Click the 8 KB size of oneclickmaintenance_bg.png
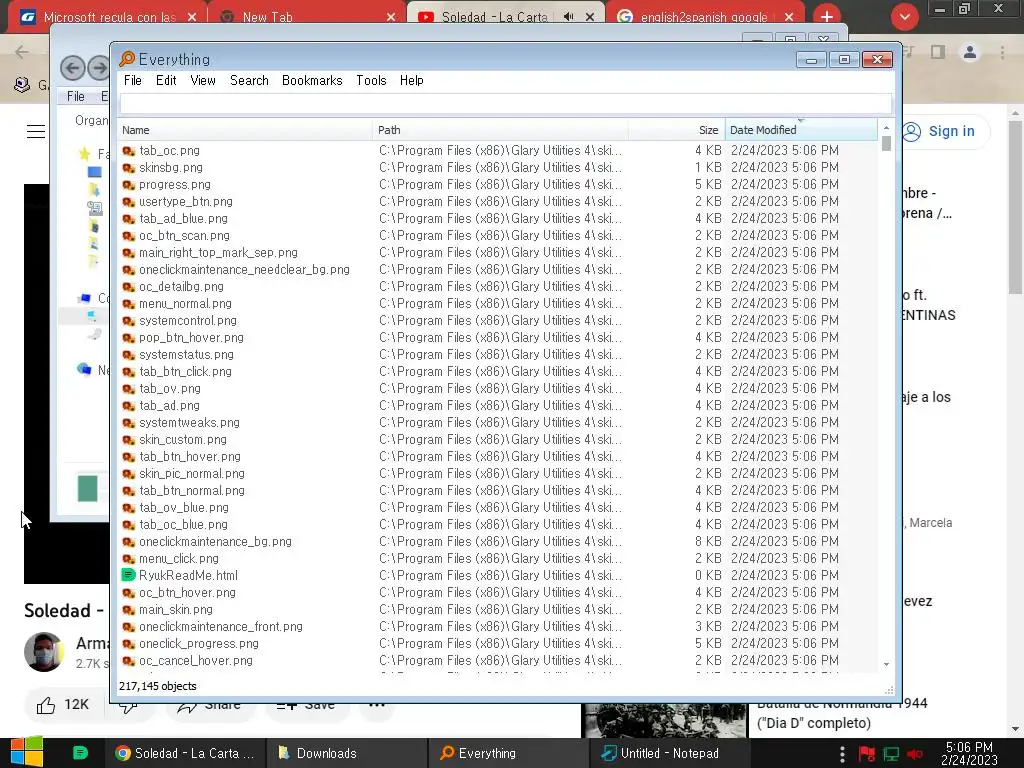The image size is (1024, 768). click(708, 541)
